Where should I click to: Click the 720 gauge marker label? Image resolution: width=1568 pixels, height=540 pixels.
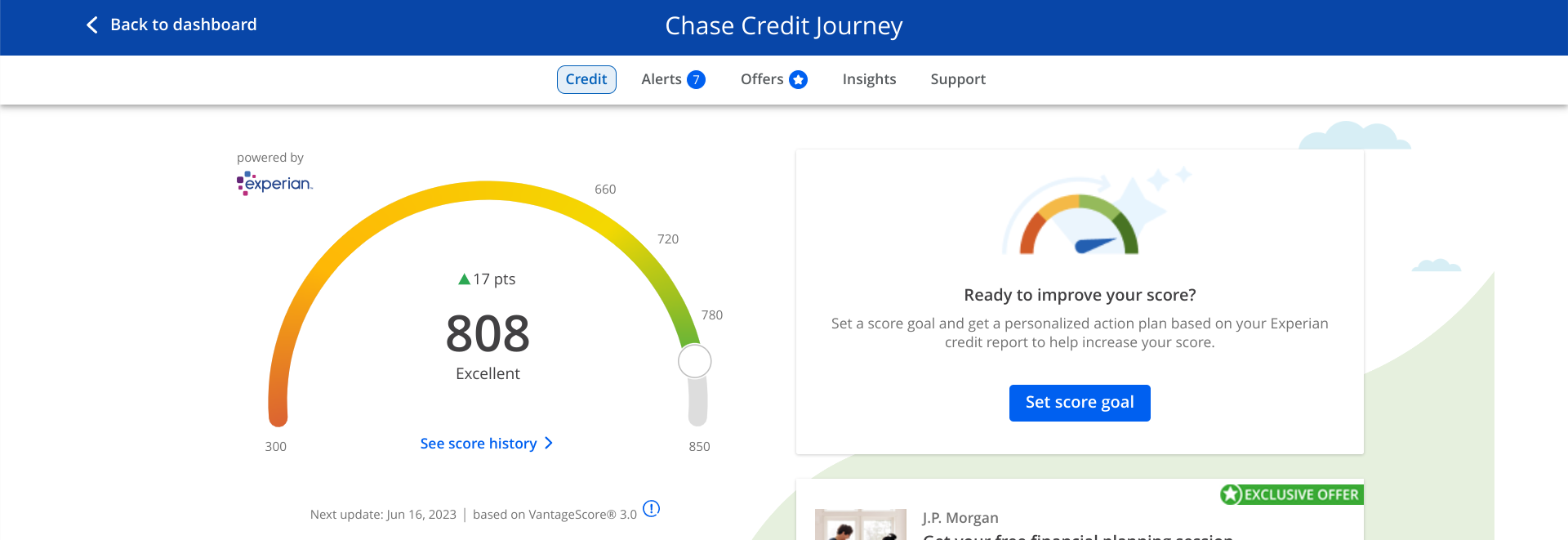pos(668,239)
